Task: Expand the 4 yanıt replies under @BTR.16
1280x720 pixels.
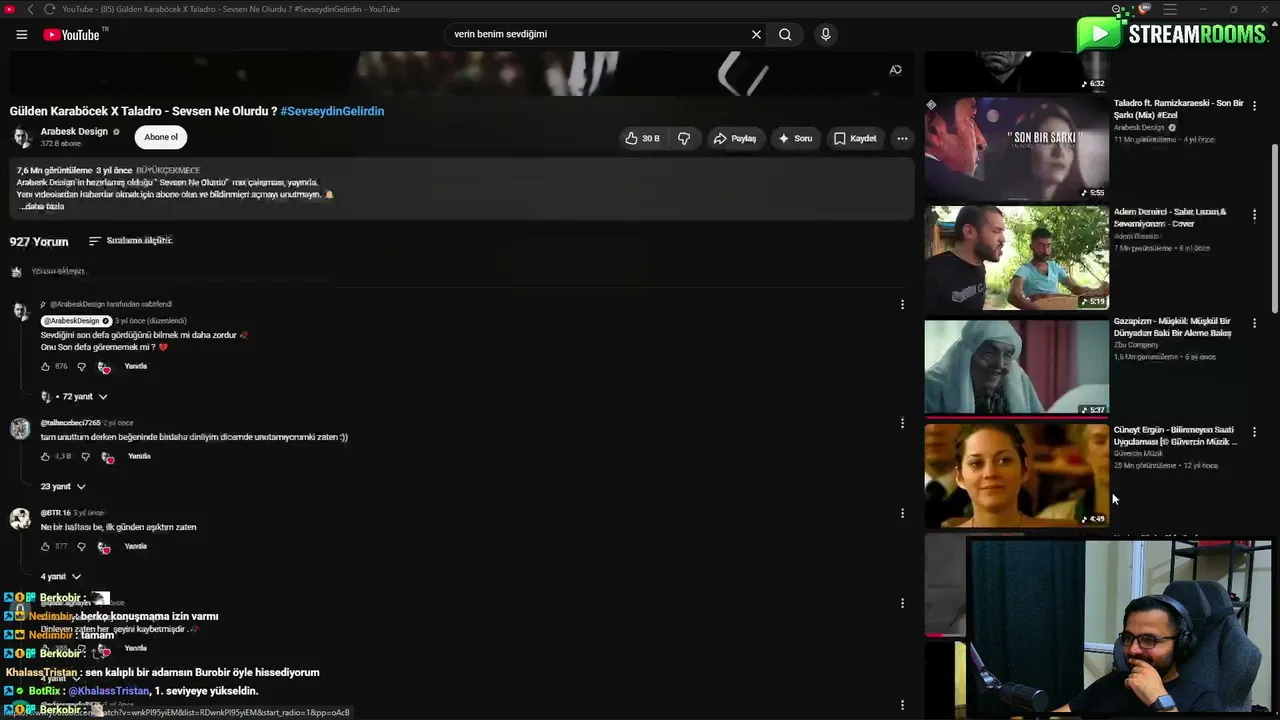Action: 61,577
